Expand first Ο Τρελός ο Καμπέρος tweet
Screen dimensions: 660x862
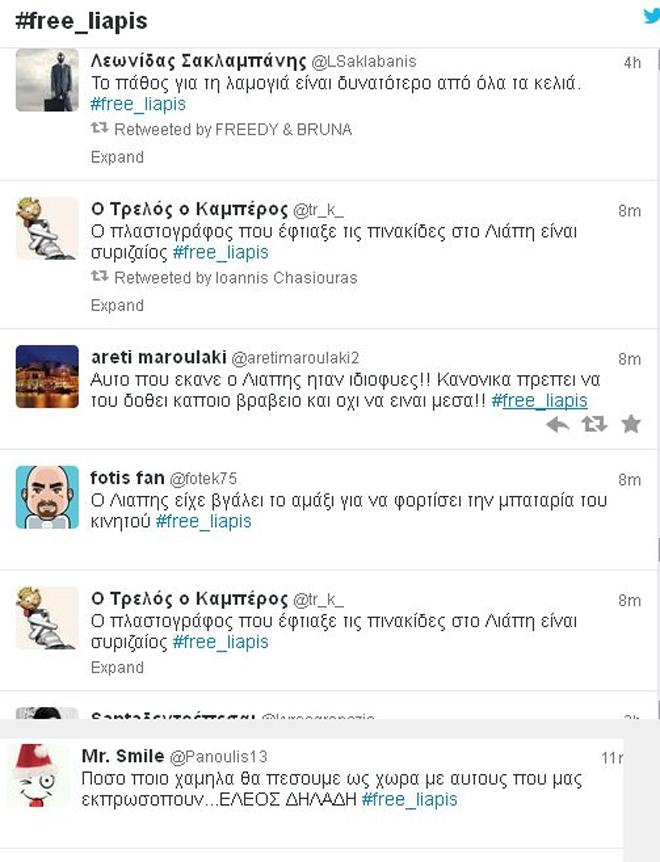click(x=117, y=305)
